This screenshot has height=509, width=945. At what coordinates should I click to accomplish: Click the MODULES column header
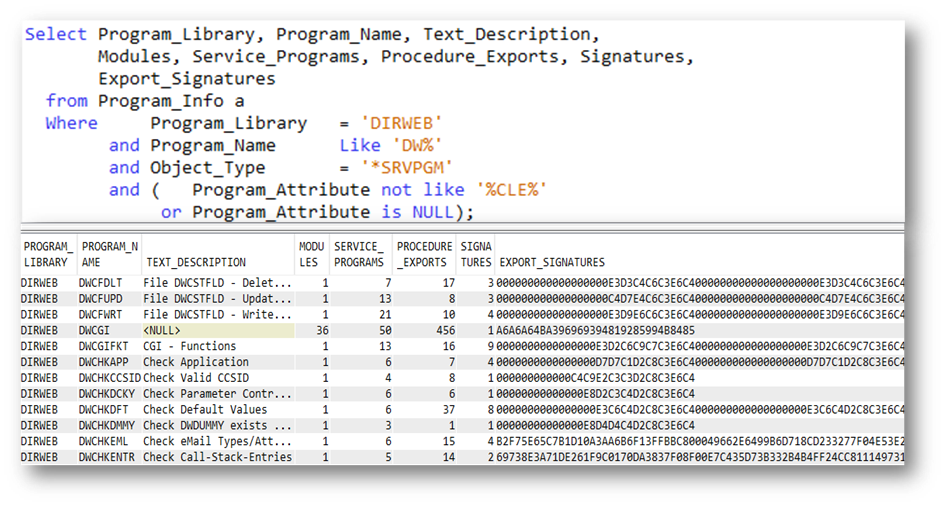[x=312, y=254]
